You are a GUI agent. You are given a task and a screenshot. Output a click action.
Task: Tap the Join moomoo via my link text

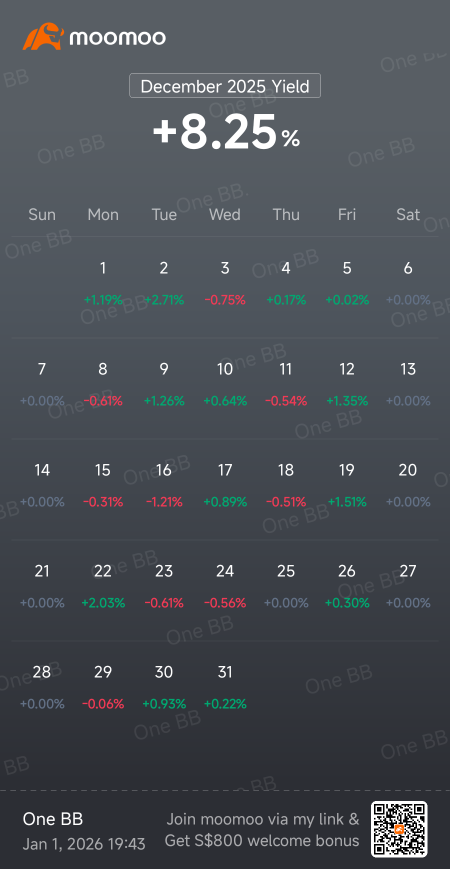pyautogui.click(x=263, y=819)
